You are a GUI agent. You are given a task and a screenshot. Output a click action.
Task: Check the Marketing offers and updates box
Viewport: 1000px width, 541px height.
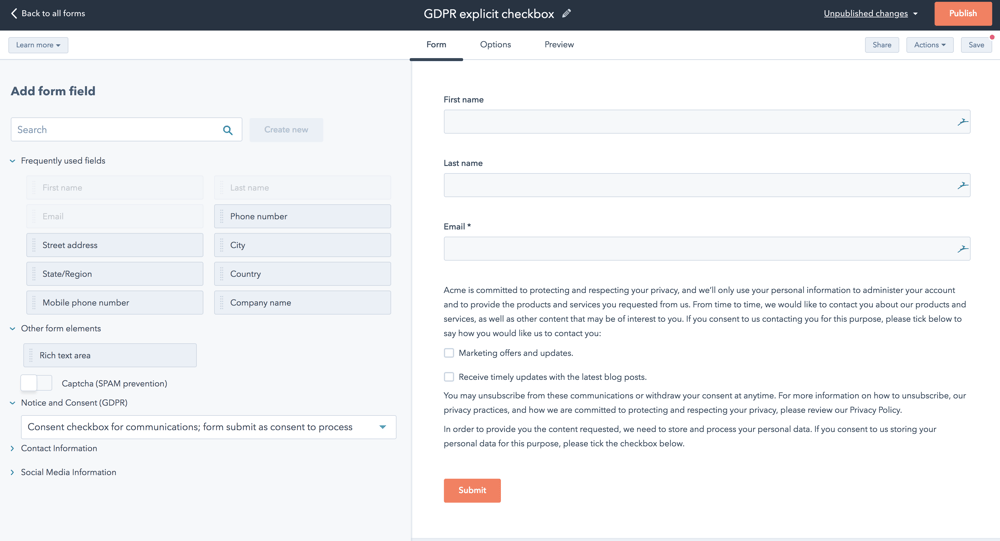[x=449, y=353]
